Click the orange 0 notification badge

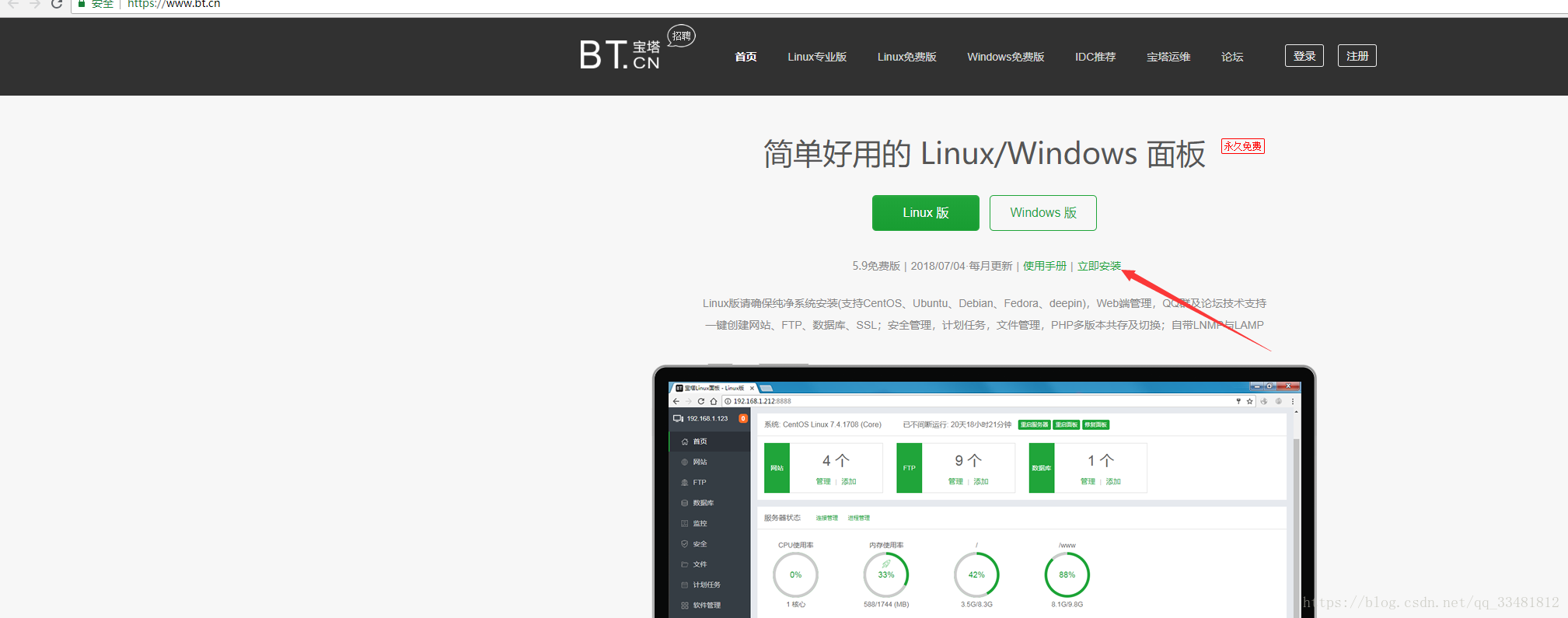(743, 418)
